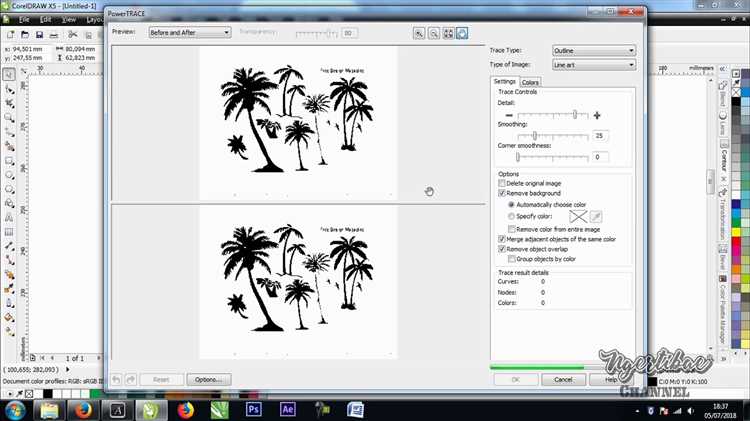The height and width of the screenshot is (421, 750).
Task: Open Adobe Photoshop from the taskbar
Action: tap(254, 410)
